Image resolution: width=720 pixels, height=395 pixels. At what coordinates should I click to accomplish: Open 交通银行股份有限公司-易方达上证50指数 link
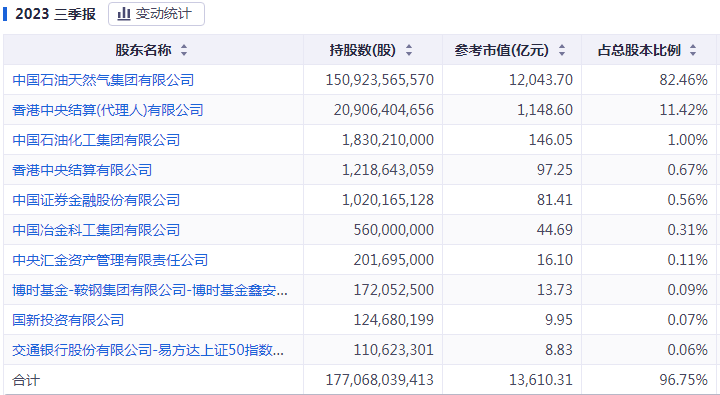pos(148,350)
